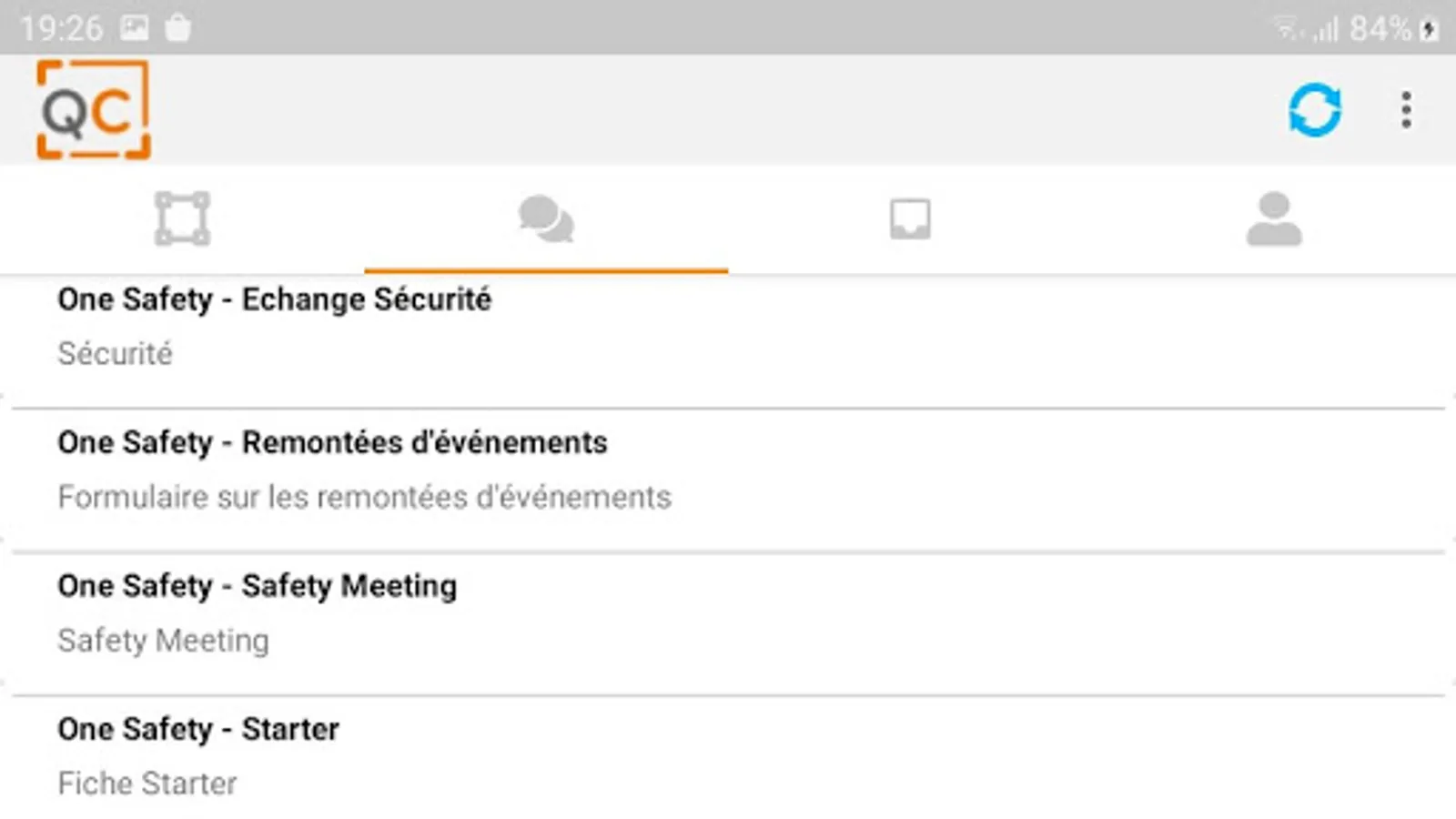Open the three-dot overflow menu
Screen dimensions: 1456x819
pos(1406,110)
